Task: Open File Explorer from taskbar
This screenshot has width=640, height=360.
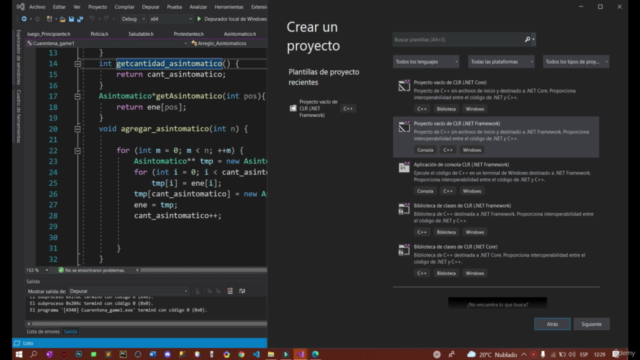Action: click(271, 354)
